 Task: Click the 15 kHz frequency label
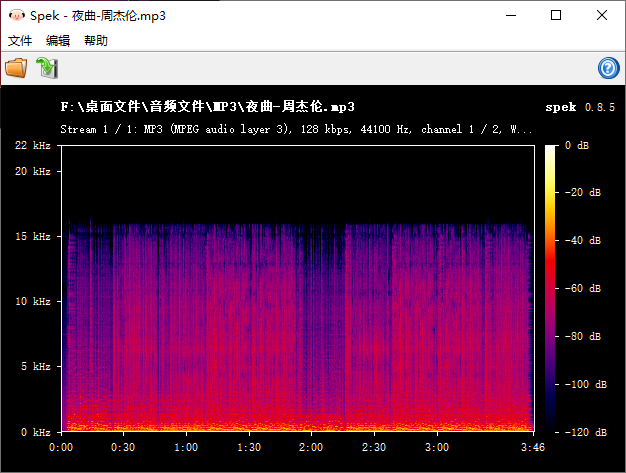[x=33, y=236]
